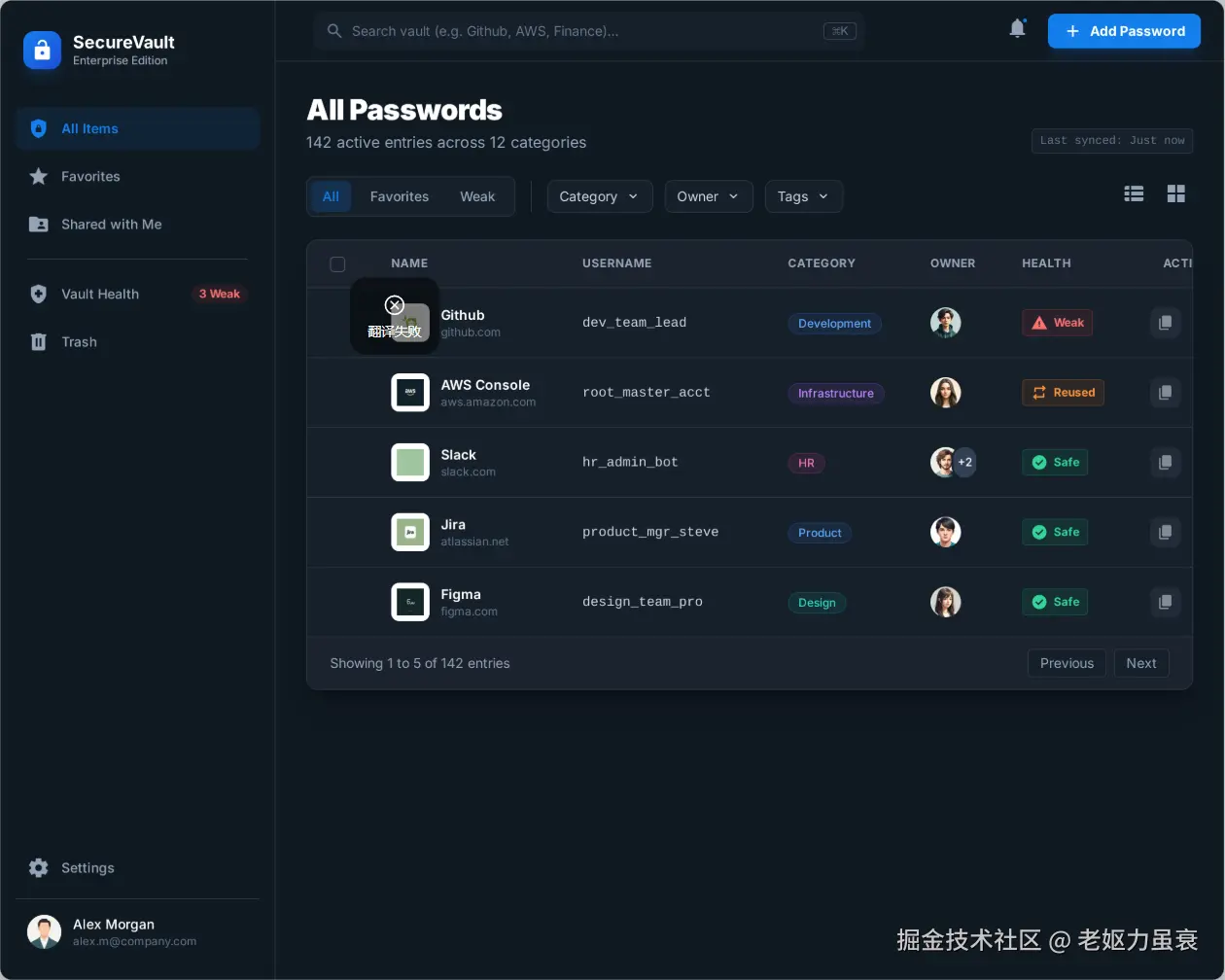1225x980 pixels.
Task: Click the 3 Weak badge
Action: point(220,294)
